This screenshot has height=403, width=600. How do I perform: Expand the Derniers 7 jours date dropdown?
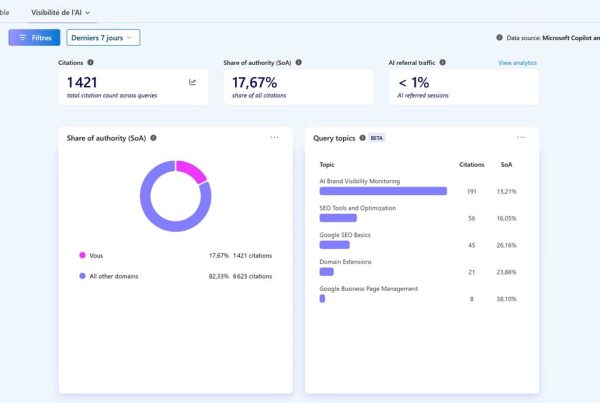coord(103,38)
